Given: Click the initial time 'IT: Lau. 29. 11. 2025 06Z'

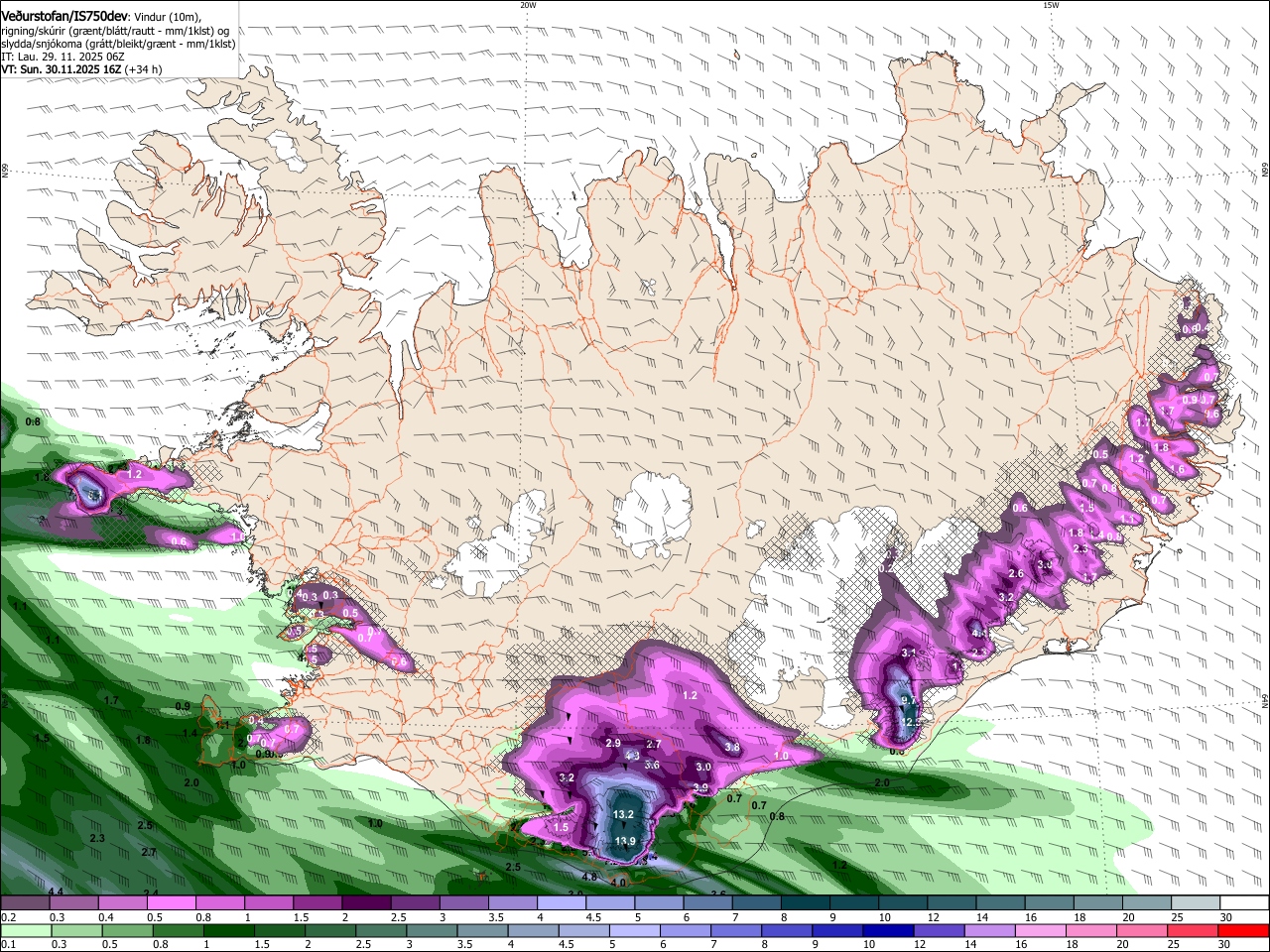Looking at the screenshot, I should coord(63,57).
